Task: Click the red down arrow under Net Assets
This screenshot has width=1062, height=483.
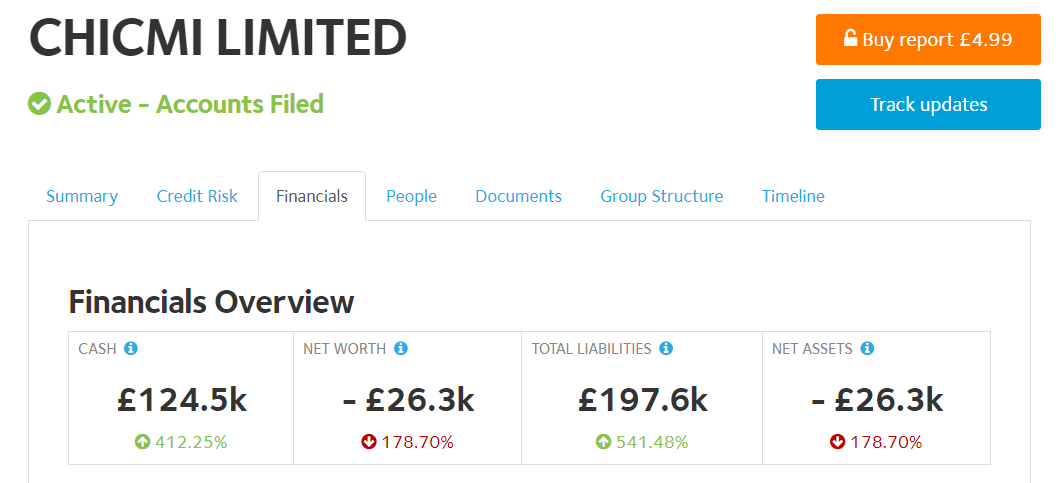Action: coord(837,442)
